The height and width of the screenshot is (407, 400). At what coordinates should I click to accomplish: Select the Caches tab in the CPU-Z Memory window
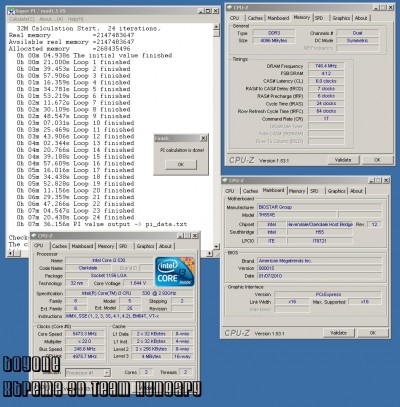[x=255, y=18]
